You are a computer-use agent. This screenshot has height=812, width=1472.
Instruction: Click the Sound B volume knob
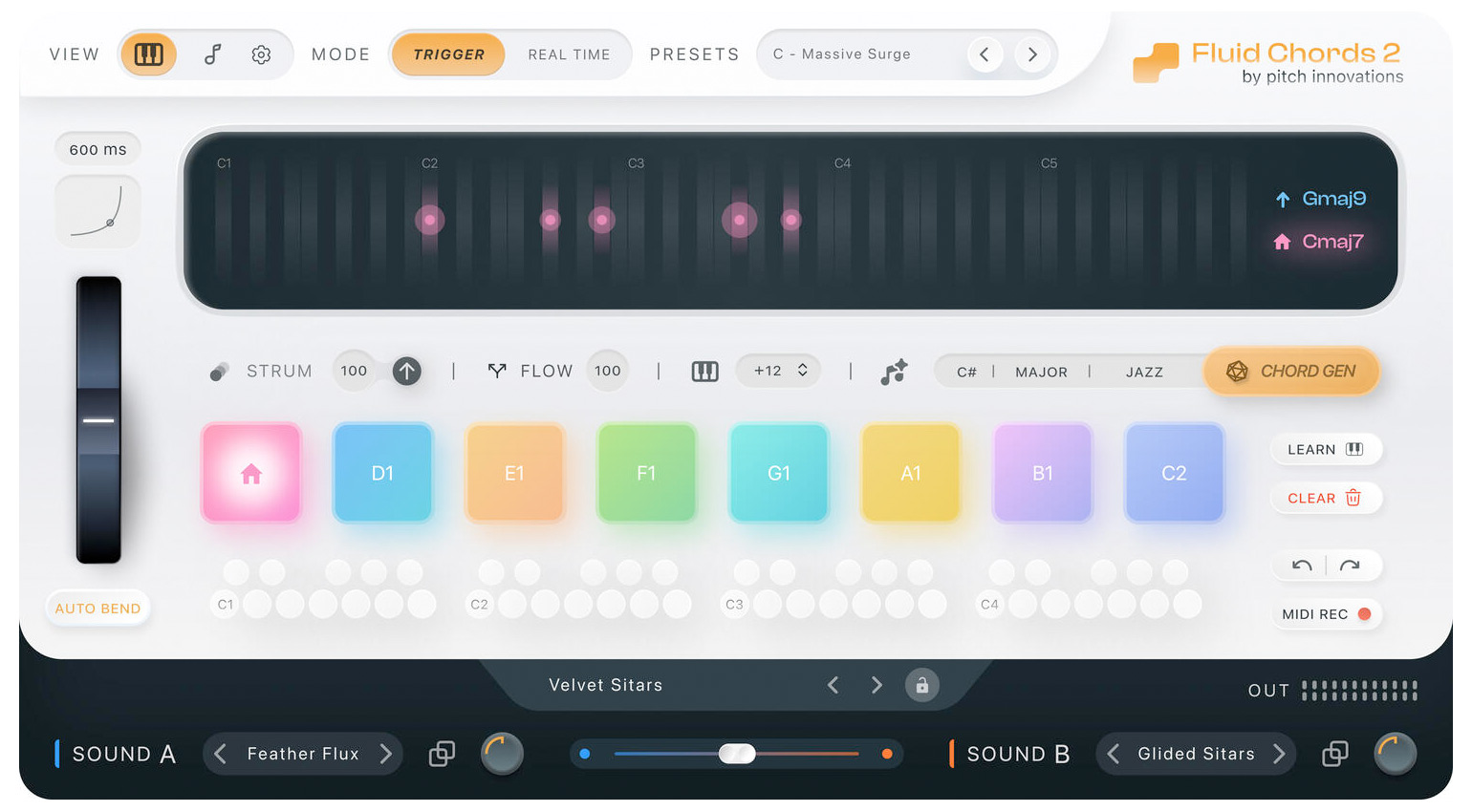coord(1395,754)
